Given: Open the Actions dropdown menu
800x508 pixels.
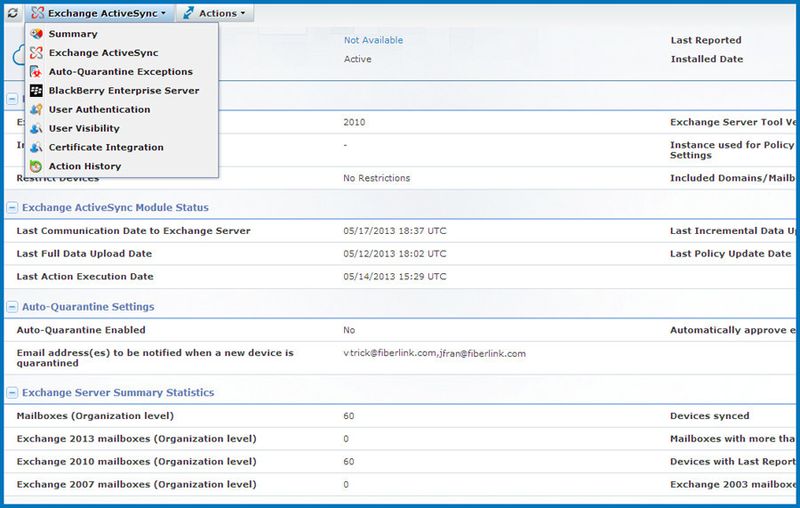Looking at the screenshot, I should [215, 13].
